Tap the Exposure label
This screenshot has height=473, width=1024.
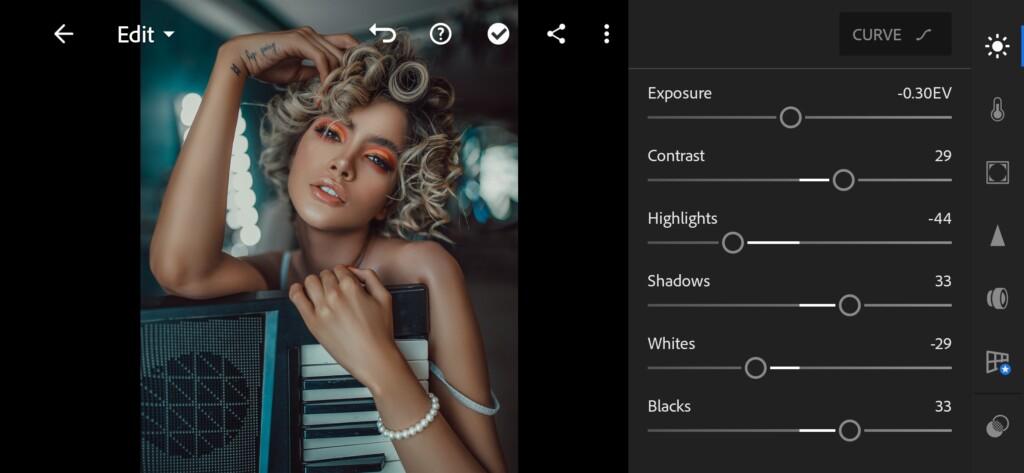tap(679, 94)
